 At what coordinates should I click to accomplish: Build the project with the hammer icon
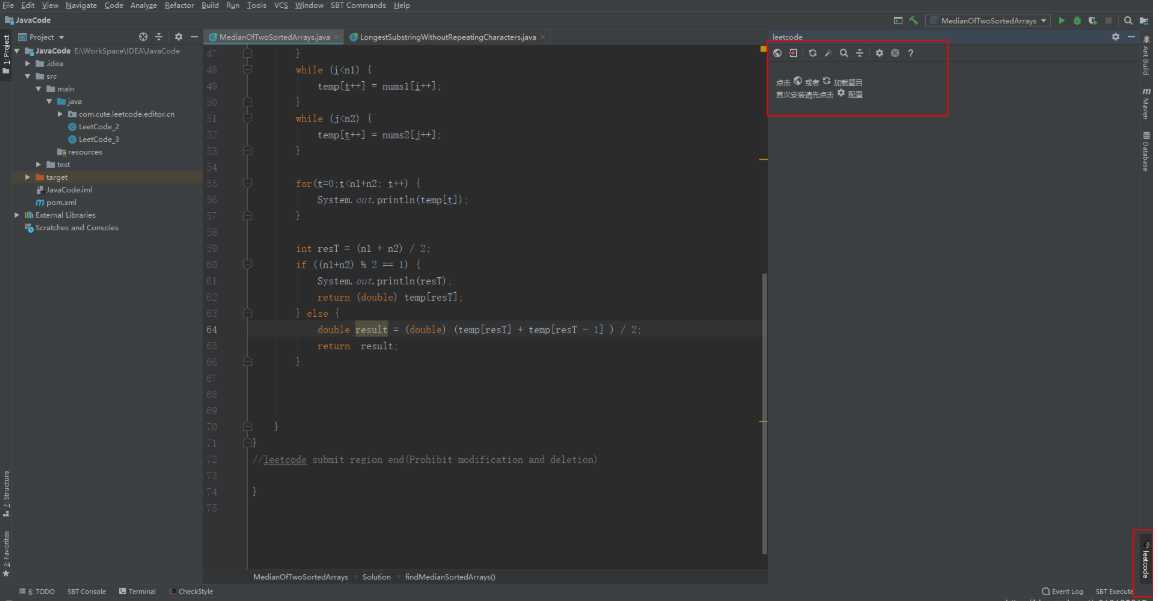tap(914, 21)
